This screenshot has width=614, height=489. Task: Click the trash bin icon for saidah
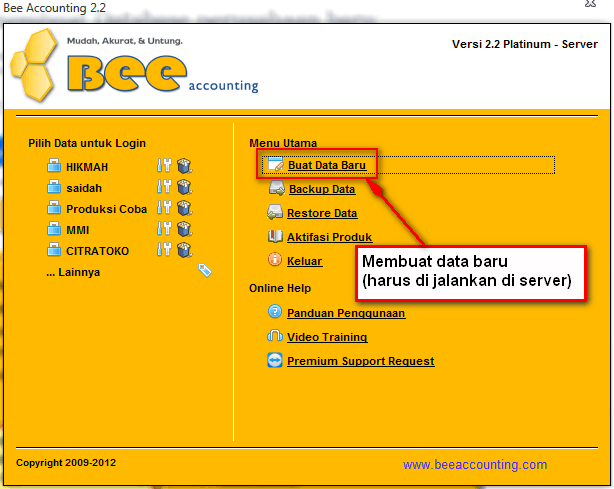pyautogui.click(x=184, y=187)
